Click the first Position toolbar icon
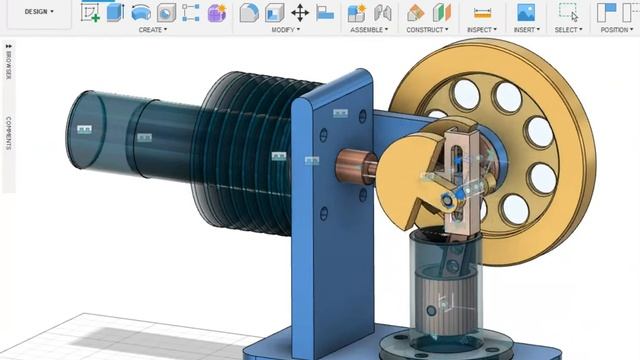The height and width of the screenshot is (360, 640). [x=607, y=13]
